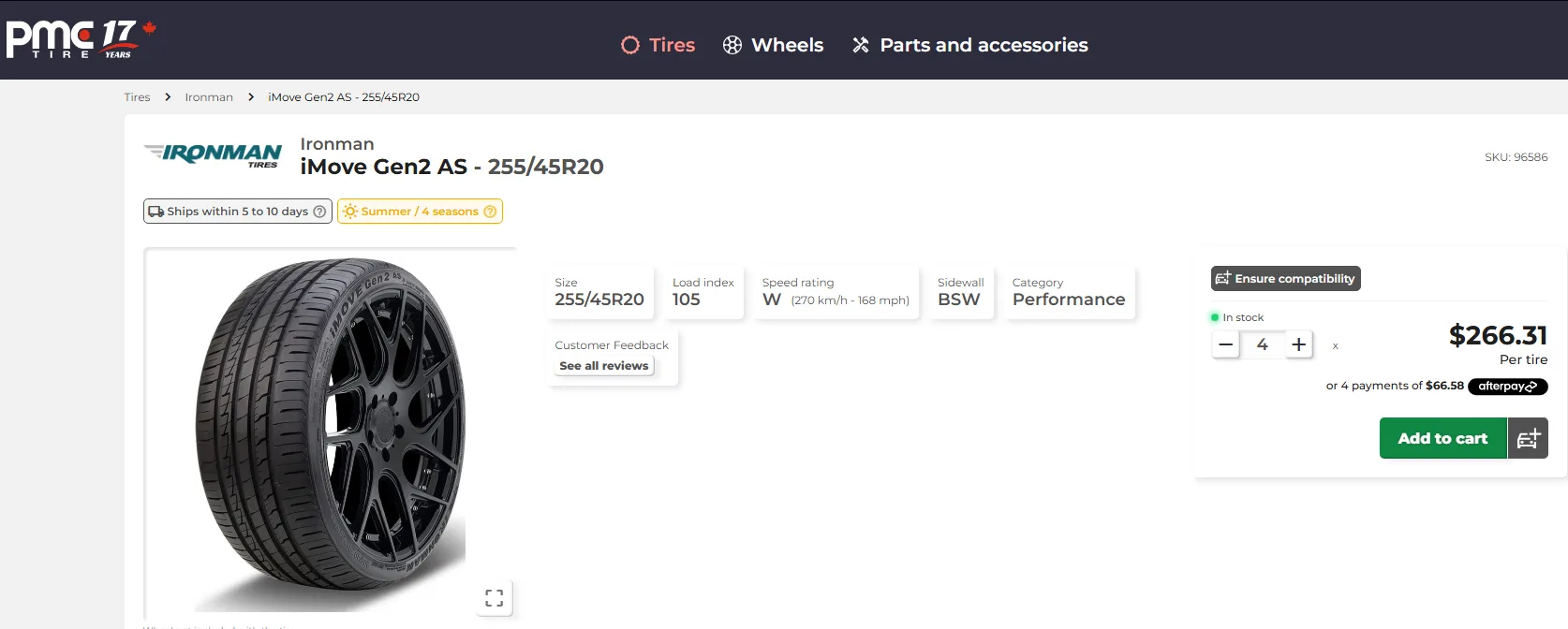Click the Summer / 4 seasons badge
Viewport: 1568px width, 629px height.
click(412, 212)
